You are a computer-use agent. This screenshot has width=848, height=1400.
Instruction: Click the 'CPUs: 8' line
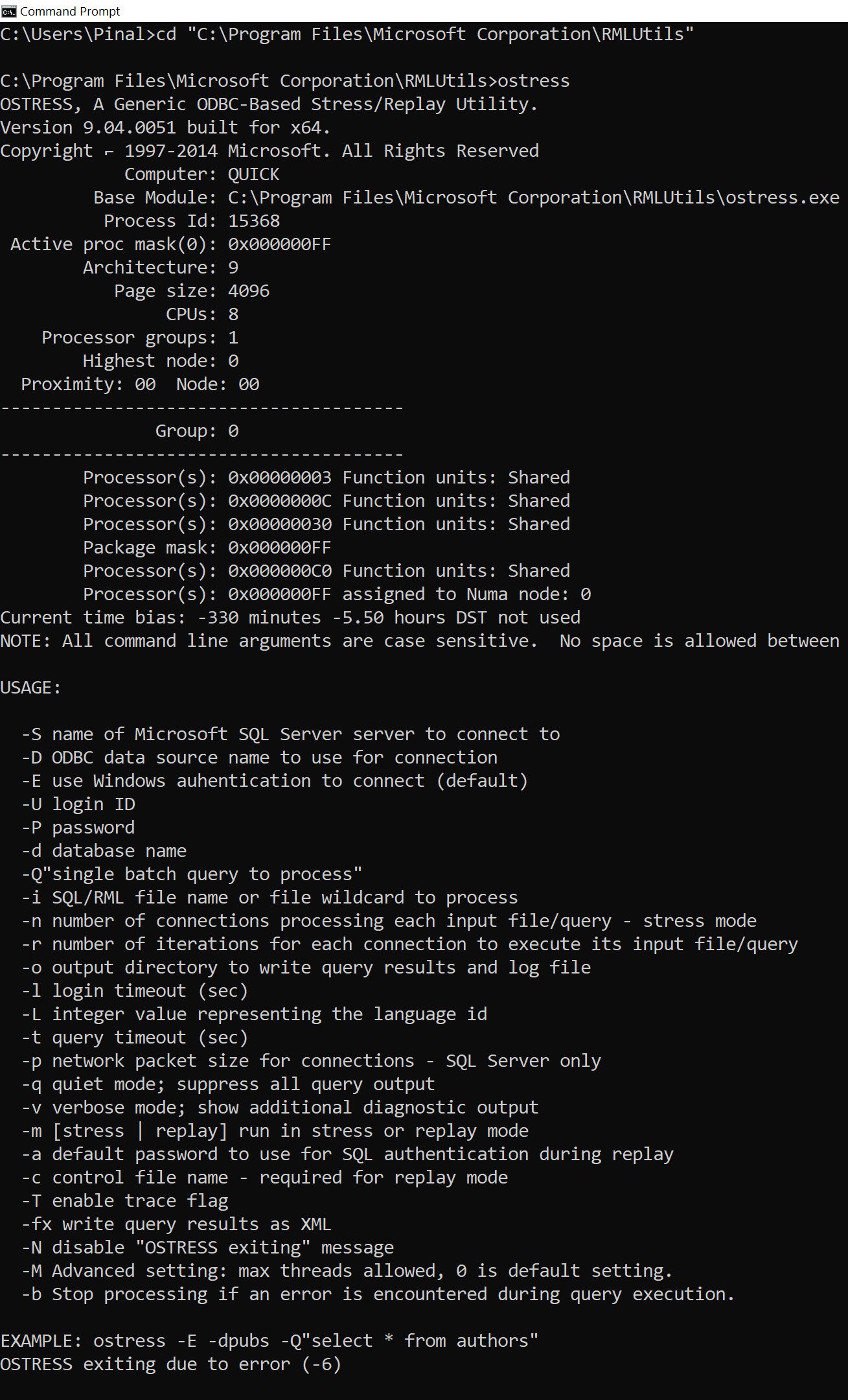(202, 314)
